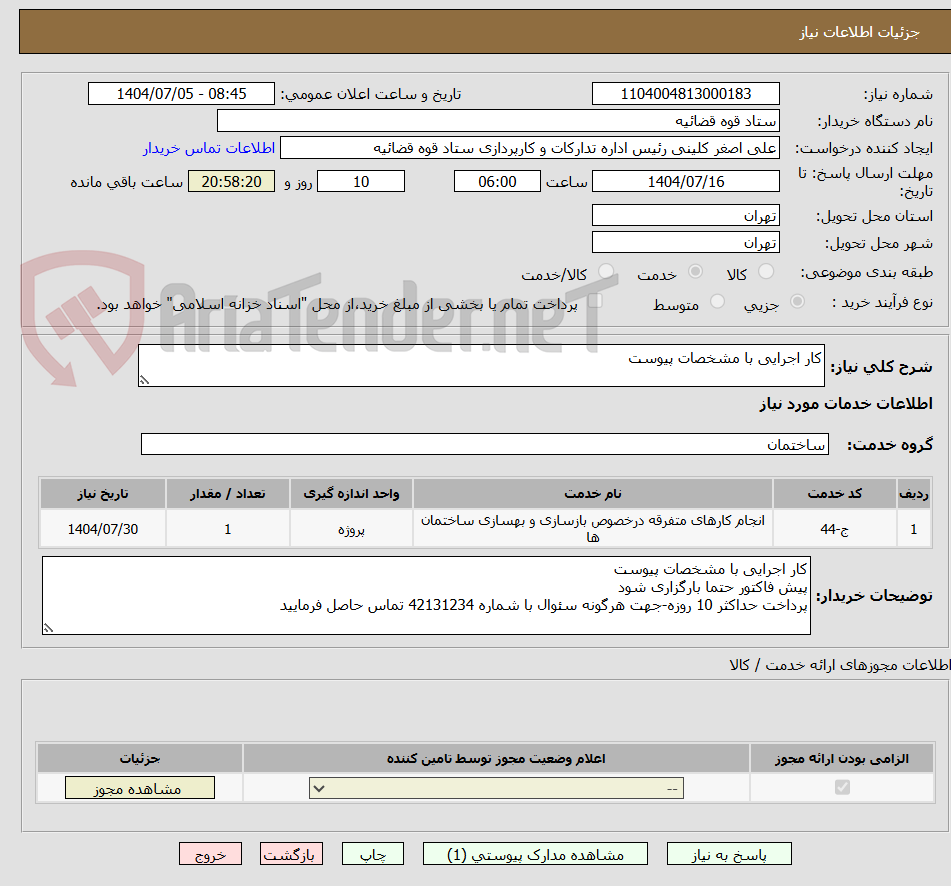Click the الزامی بودن ارائه مجوز checkbox
The width and height of the screenshot is (951, 886).
point(843,787)
